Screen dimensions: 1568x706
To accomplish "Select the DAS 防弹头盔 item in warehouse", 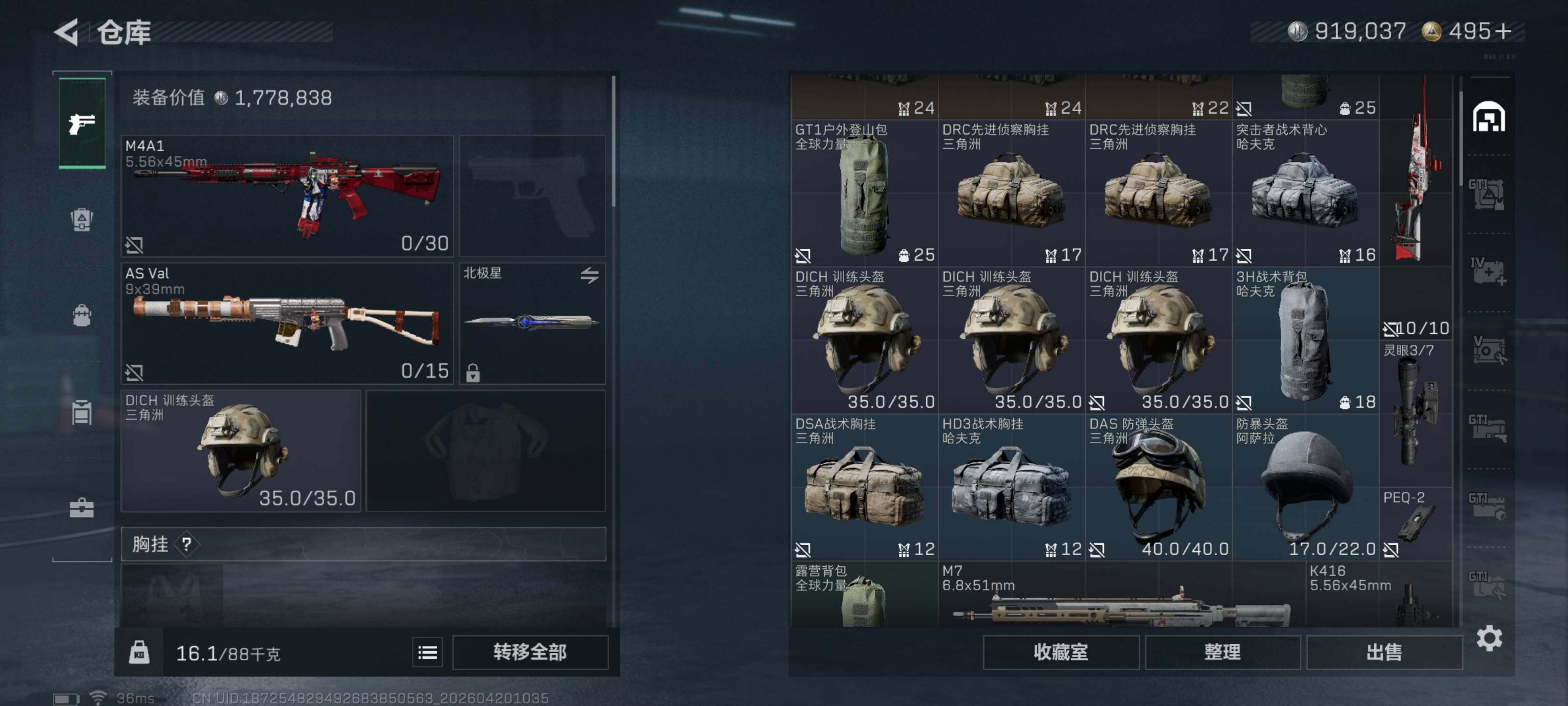I will coord(1158,487).
